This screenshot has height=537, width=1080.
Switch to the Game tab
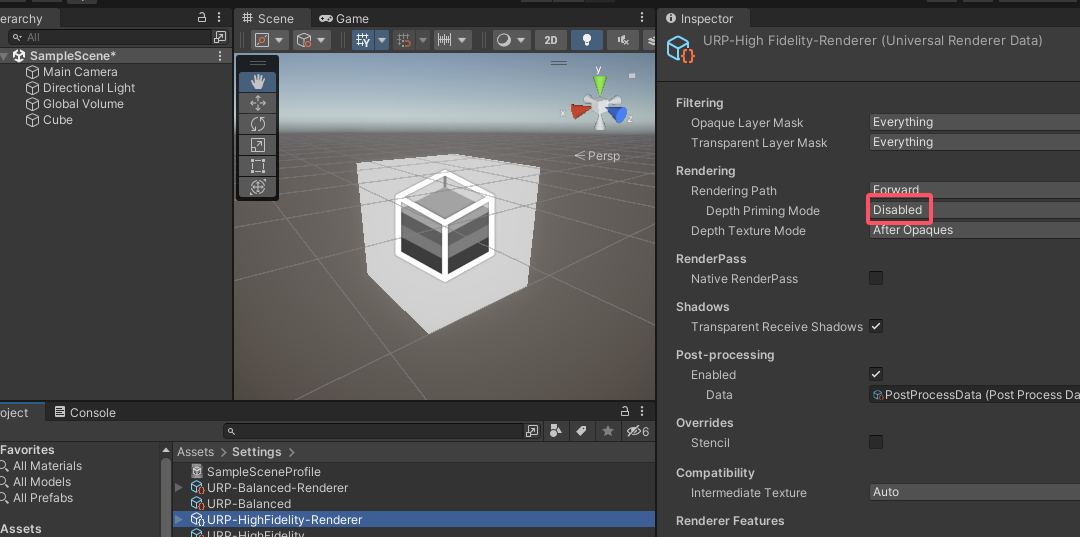click(x=344, y=18)
